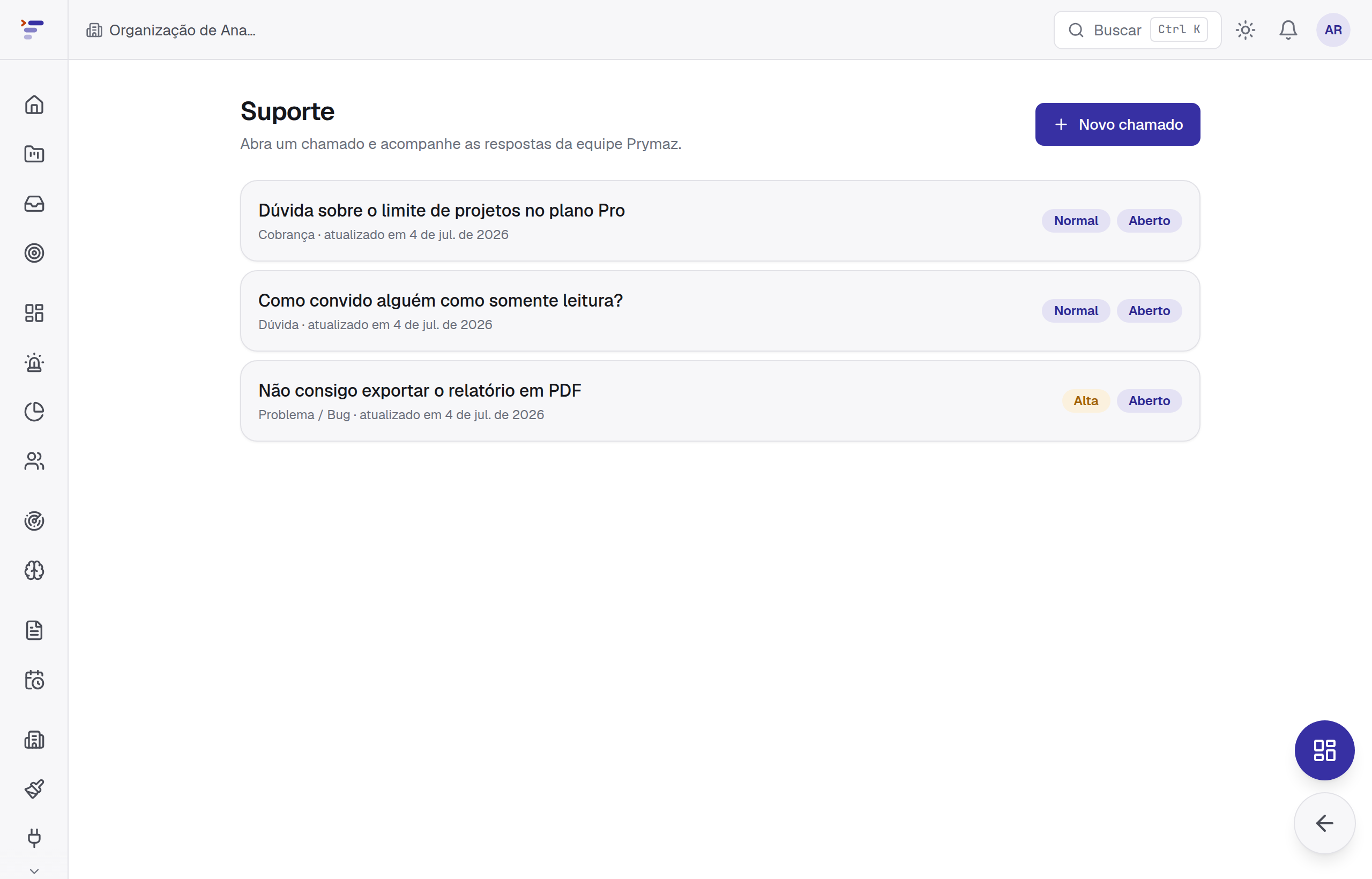Open the calendar clock sidebar icon

tap(34, 680)
